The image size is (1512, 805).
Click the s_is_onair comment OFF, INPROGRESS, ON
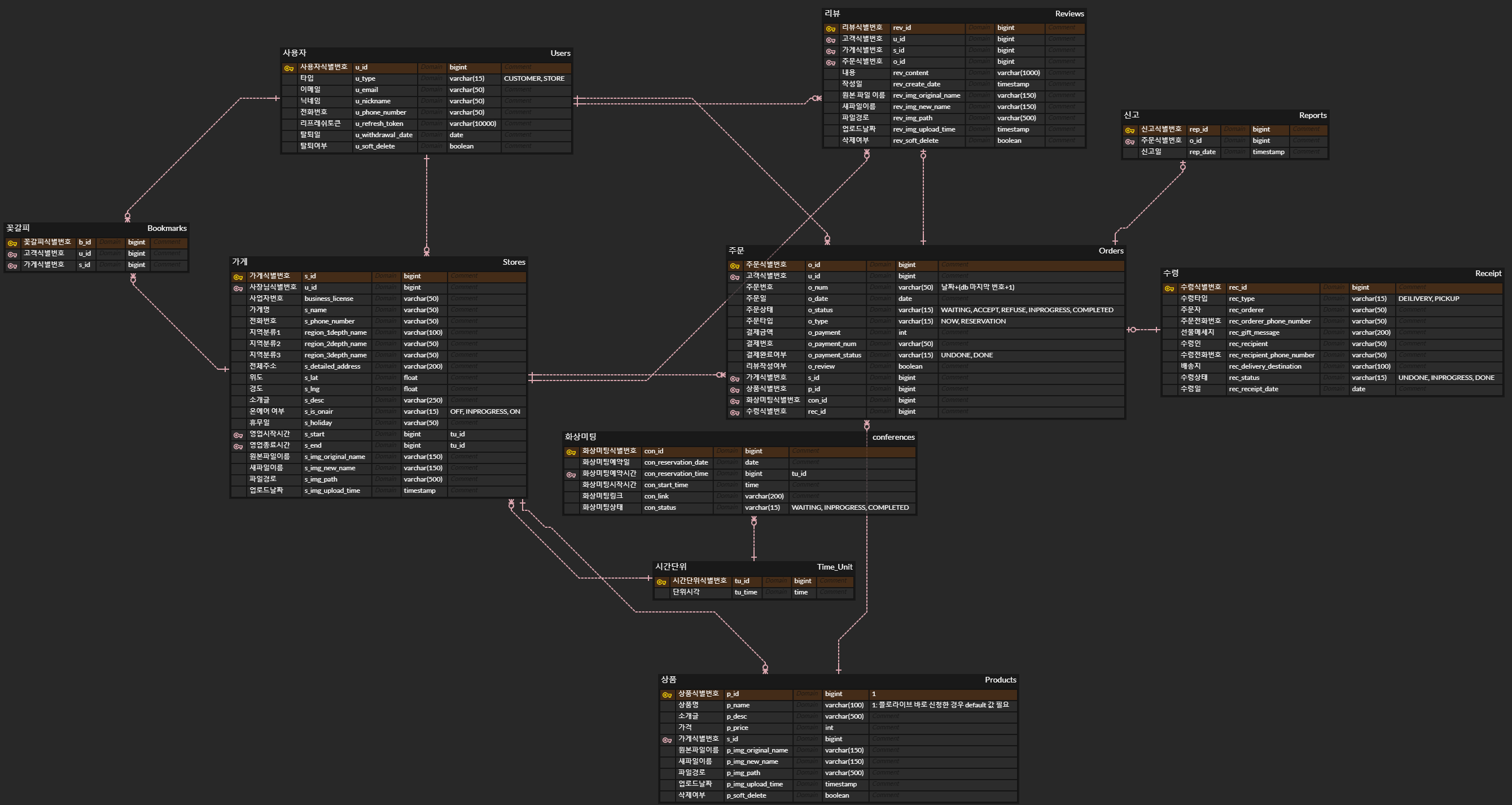(x=485, y=412)
